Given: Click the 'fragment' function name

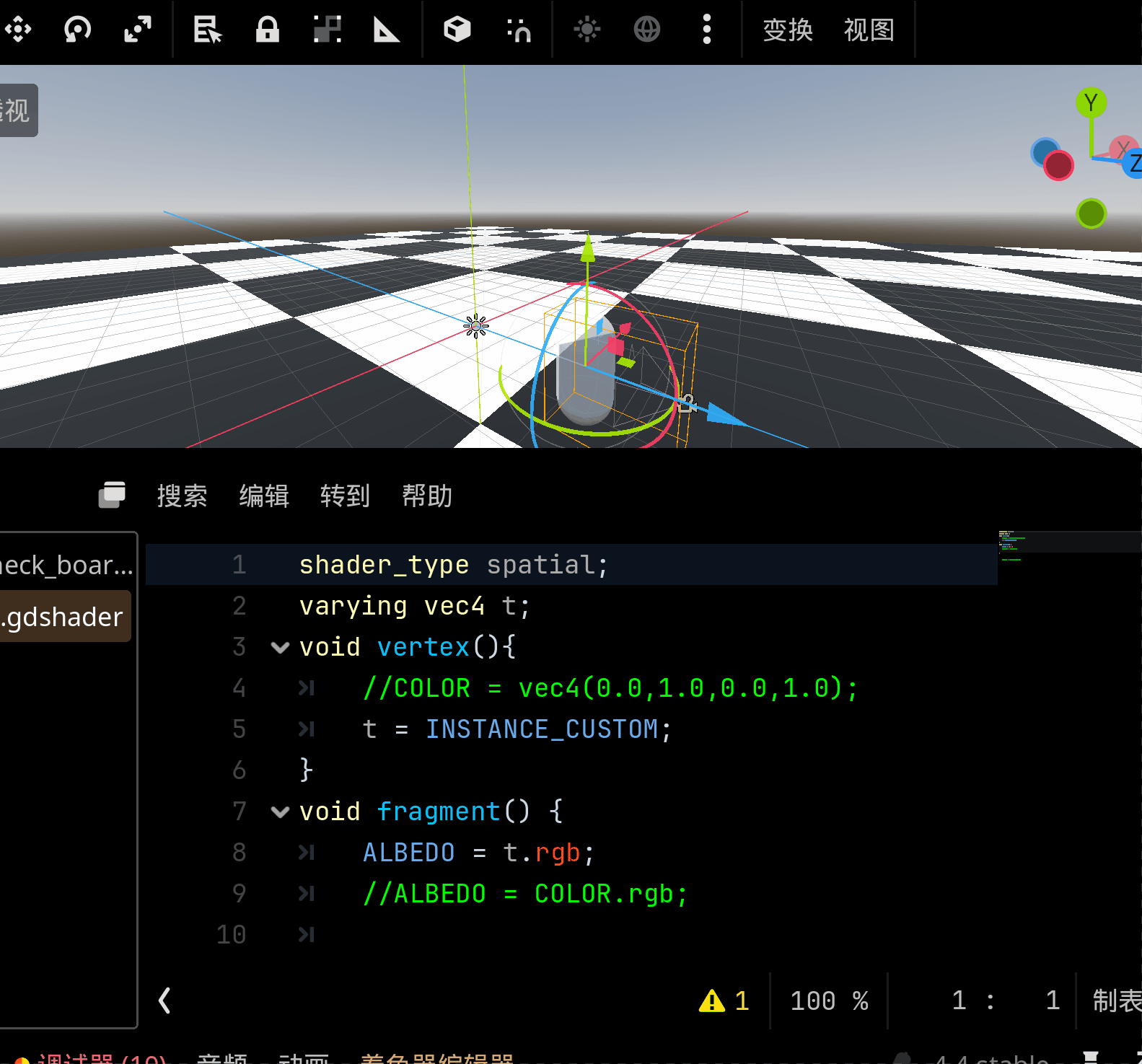Looking at the screenshot, I should click(439, 812).
